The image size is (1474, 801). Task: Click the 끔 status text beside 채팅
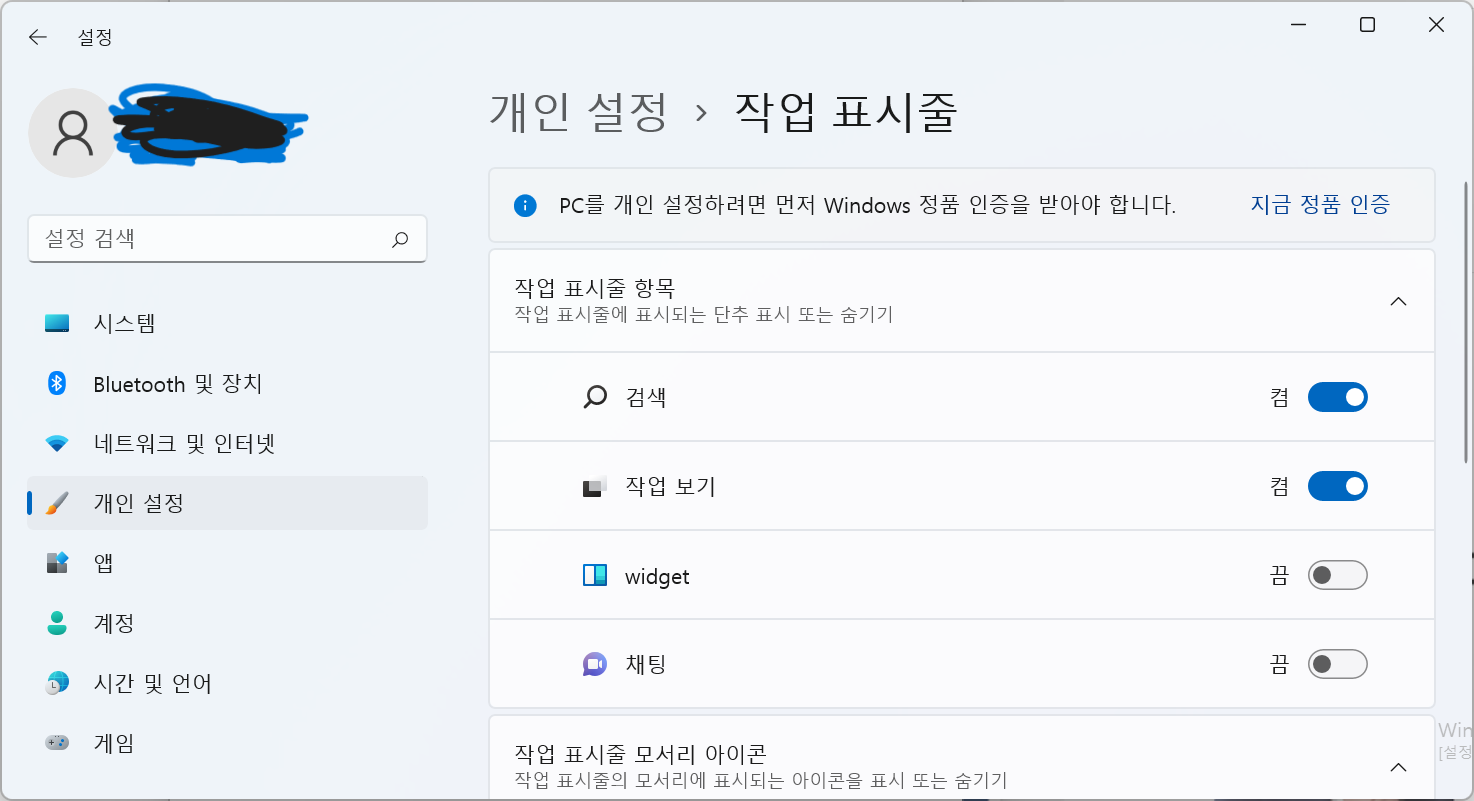pyautogui.click(x=1279, y=665)
